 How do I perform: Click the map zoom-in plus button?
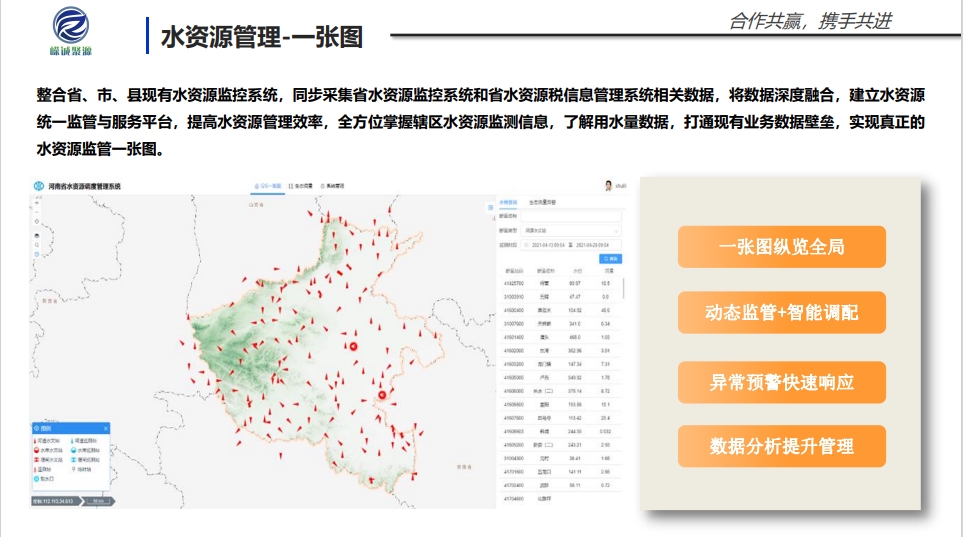[36, 203]
